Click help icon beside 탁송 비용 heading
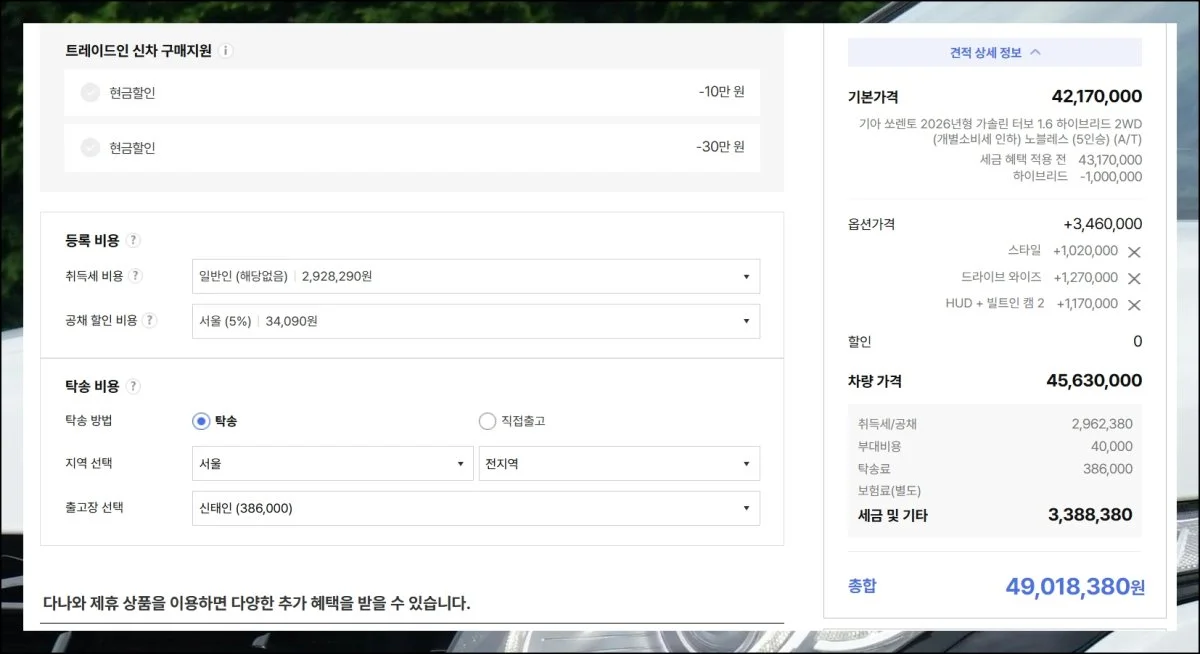The width and height of the screenshot is (1200, 654). pos(134,387)
